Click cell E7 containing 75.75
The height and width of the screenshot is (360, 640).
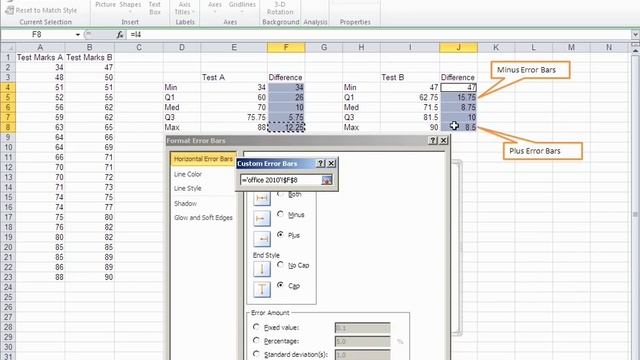point(234,118)
